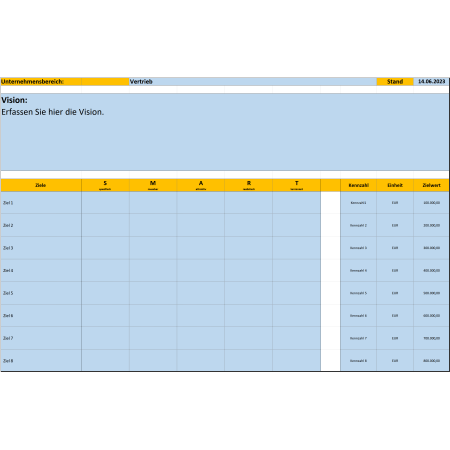Viewport: 450px width, 450px height.
Task: Select the A column header
Action: coord(201,185)
